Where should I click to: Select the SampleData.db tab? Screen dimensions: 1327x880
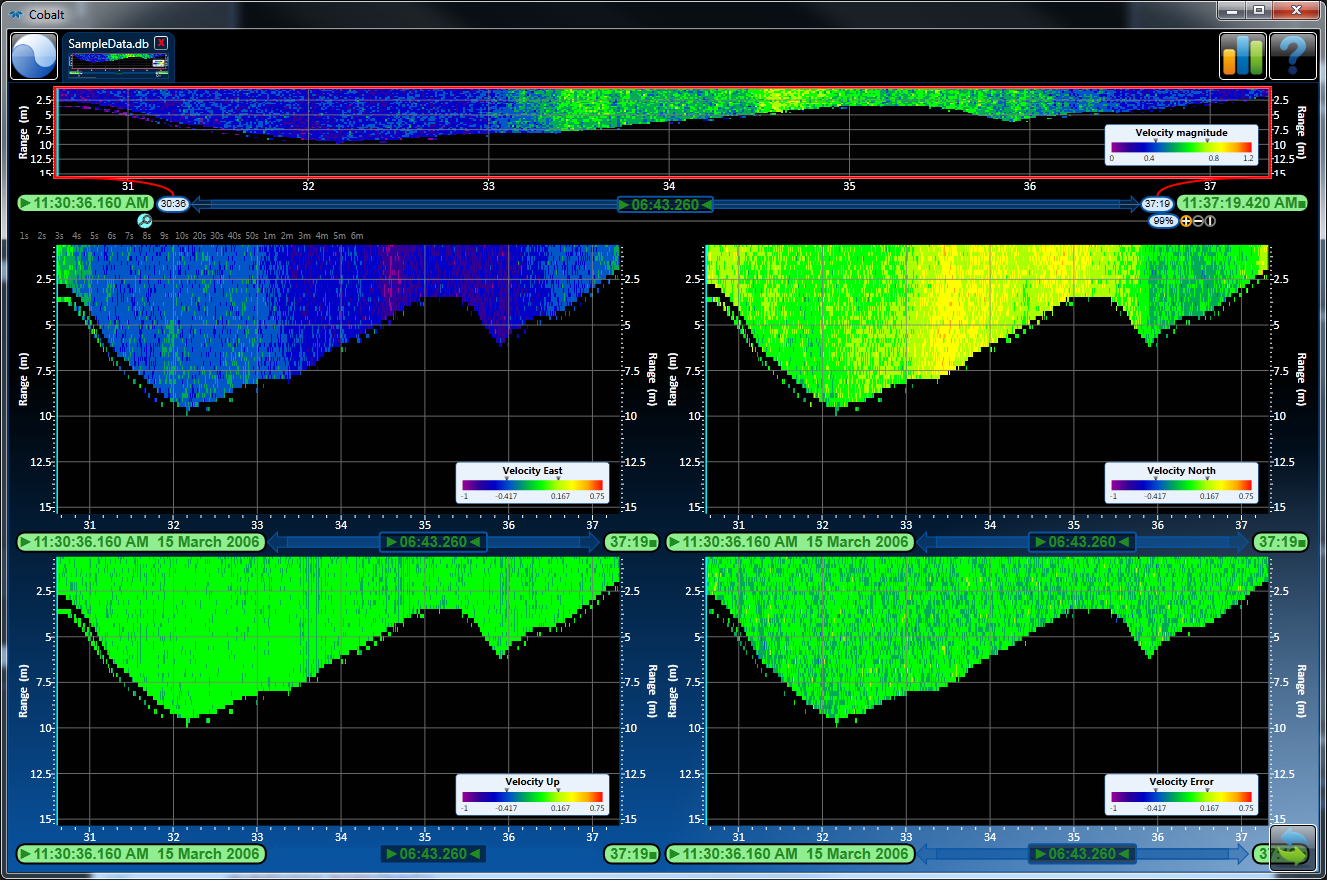109,43
